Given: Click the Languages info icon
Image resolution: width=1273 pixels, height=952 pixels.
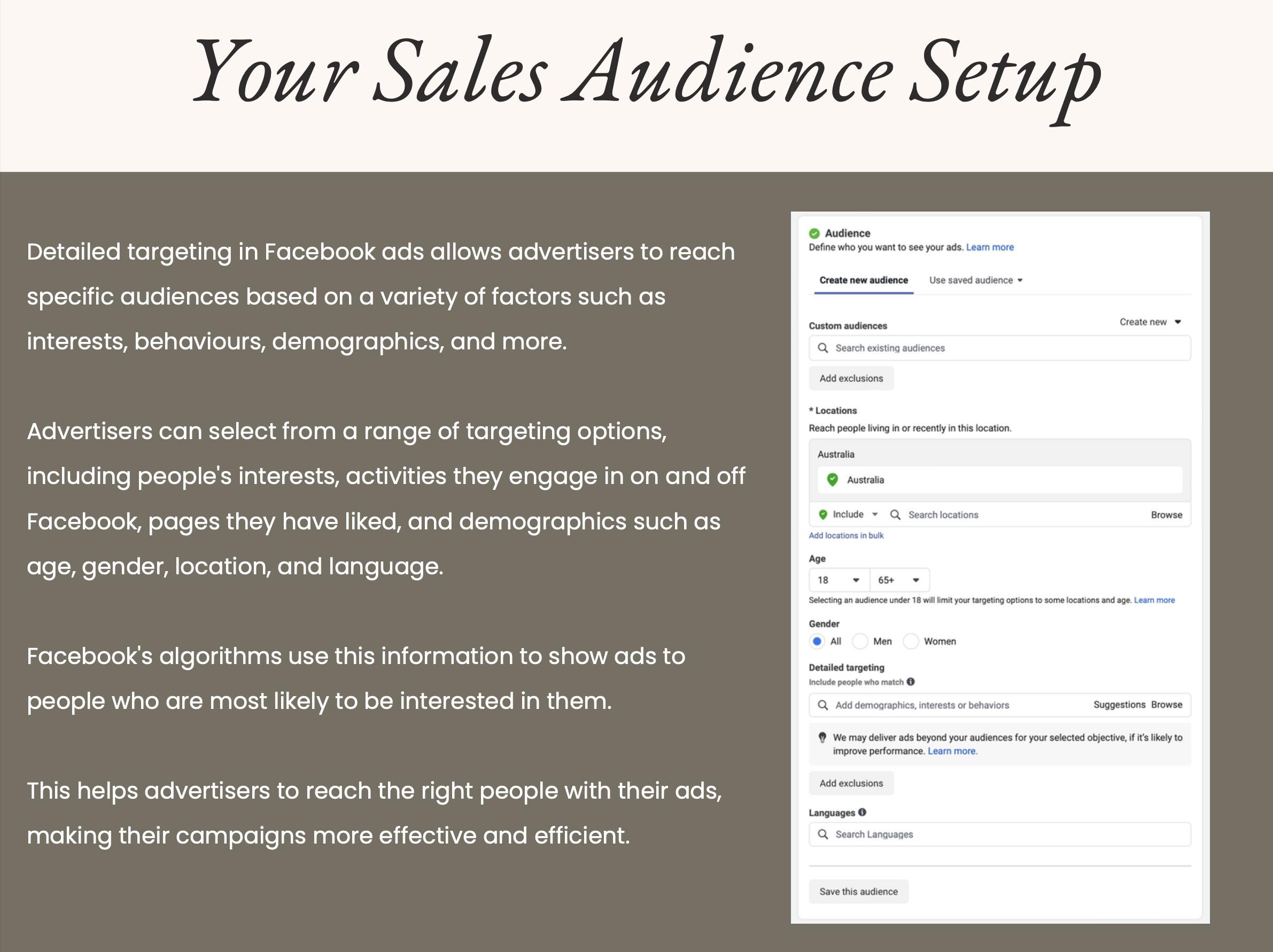Looking at the screenshot, I should [x=862, y=812].
